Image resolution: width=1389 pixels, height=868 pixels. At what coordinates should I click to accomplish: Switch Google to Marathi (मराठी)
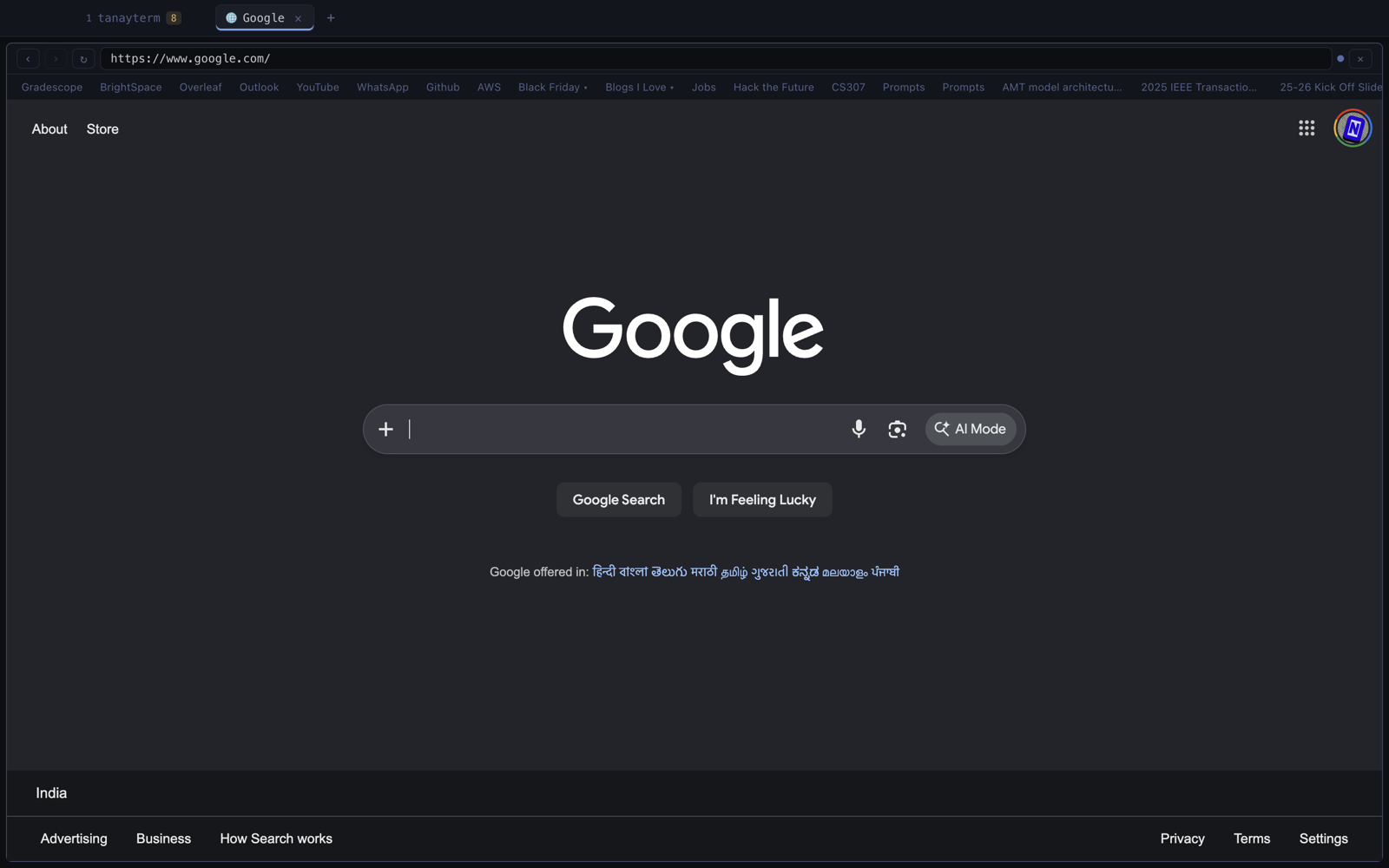(704, 572)
